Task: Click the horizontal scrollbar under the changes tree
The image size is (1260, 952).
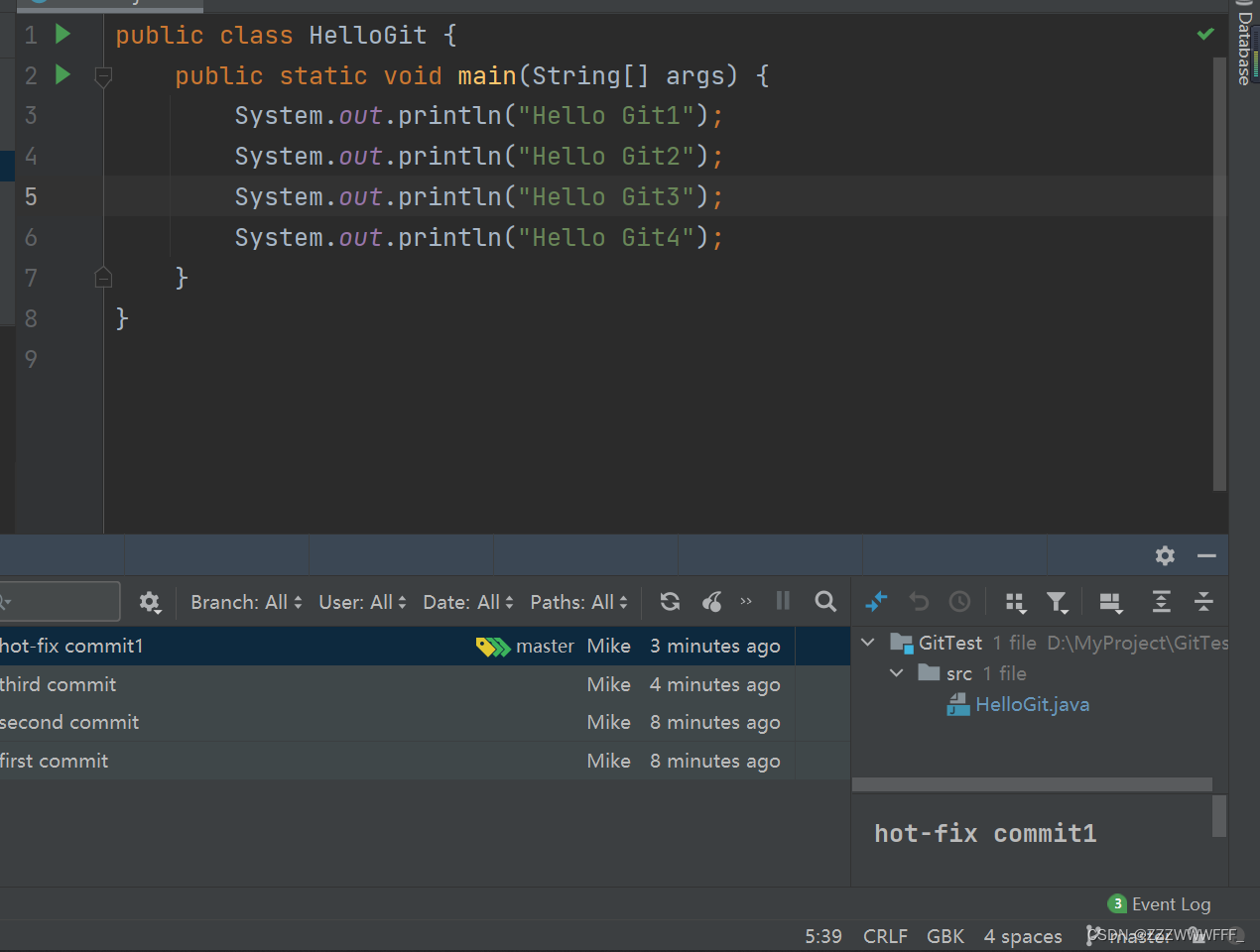Action: pos(1032,784)
